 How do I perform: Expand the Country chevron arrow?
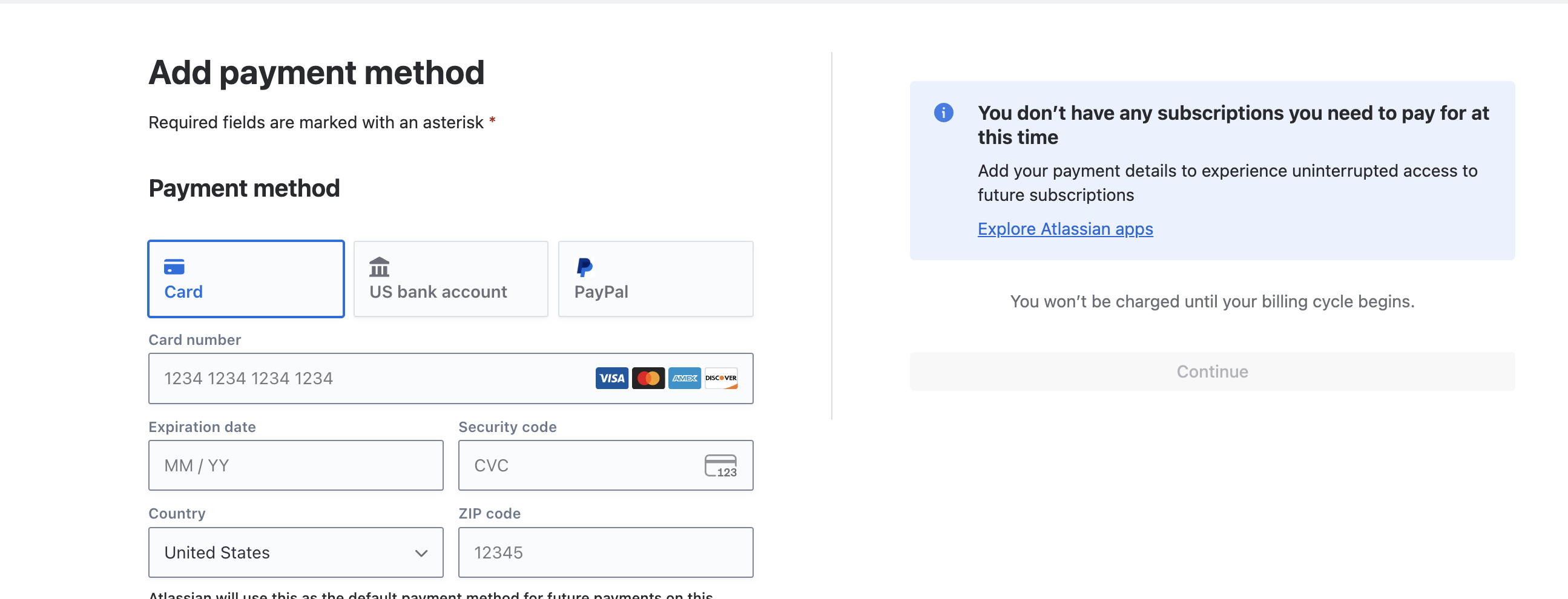[x=421, y=553]
